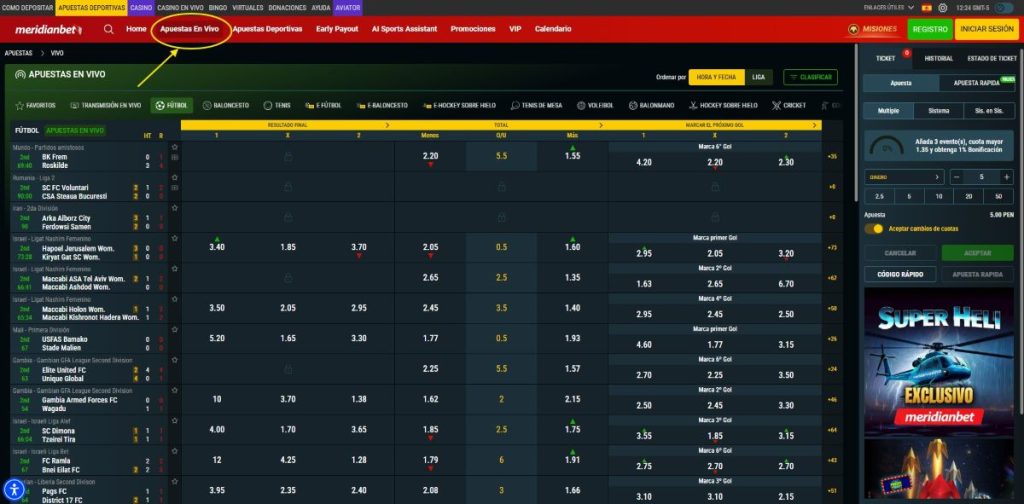Select the Cricket sport filter
This screenshot has height=504, width=1024.
pos(789,105)
